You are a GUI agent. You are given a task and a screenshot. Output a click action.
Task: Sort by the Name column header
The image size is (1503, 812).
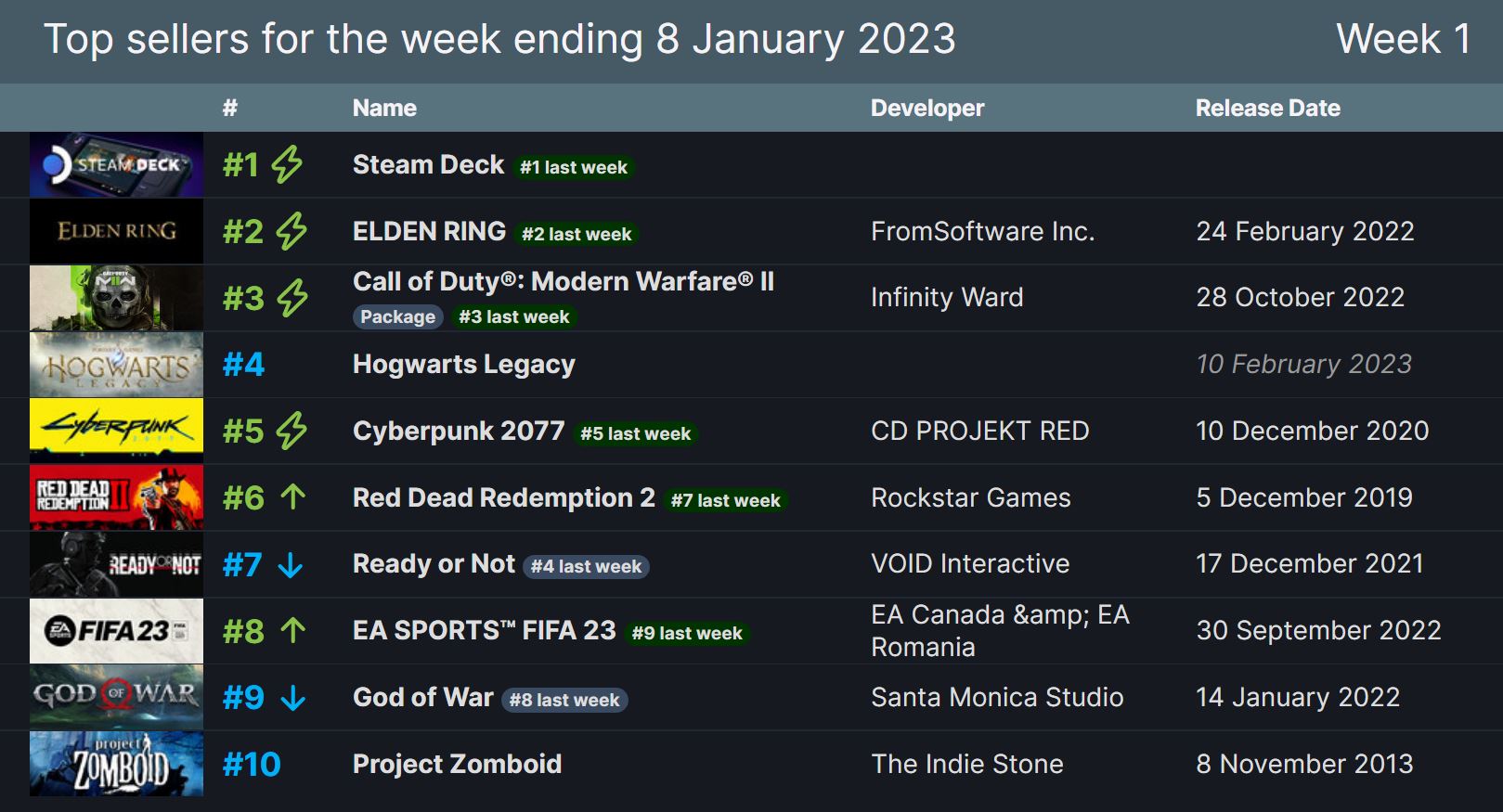click(383, 108)
